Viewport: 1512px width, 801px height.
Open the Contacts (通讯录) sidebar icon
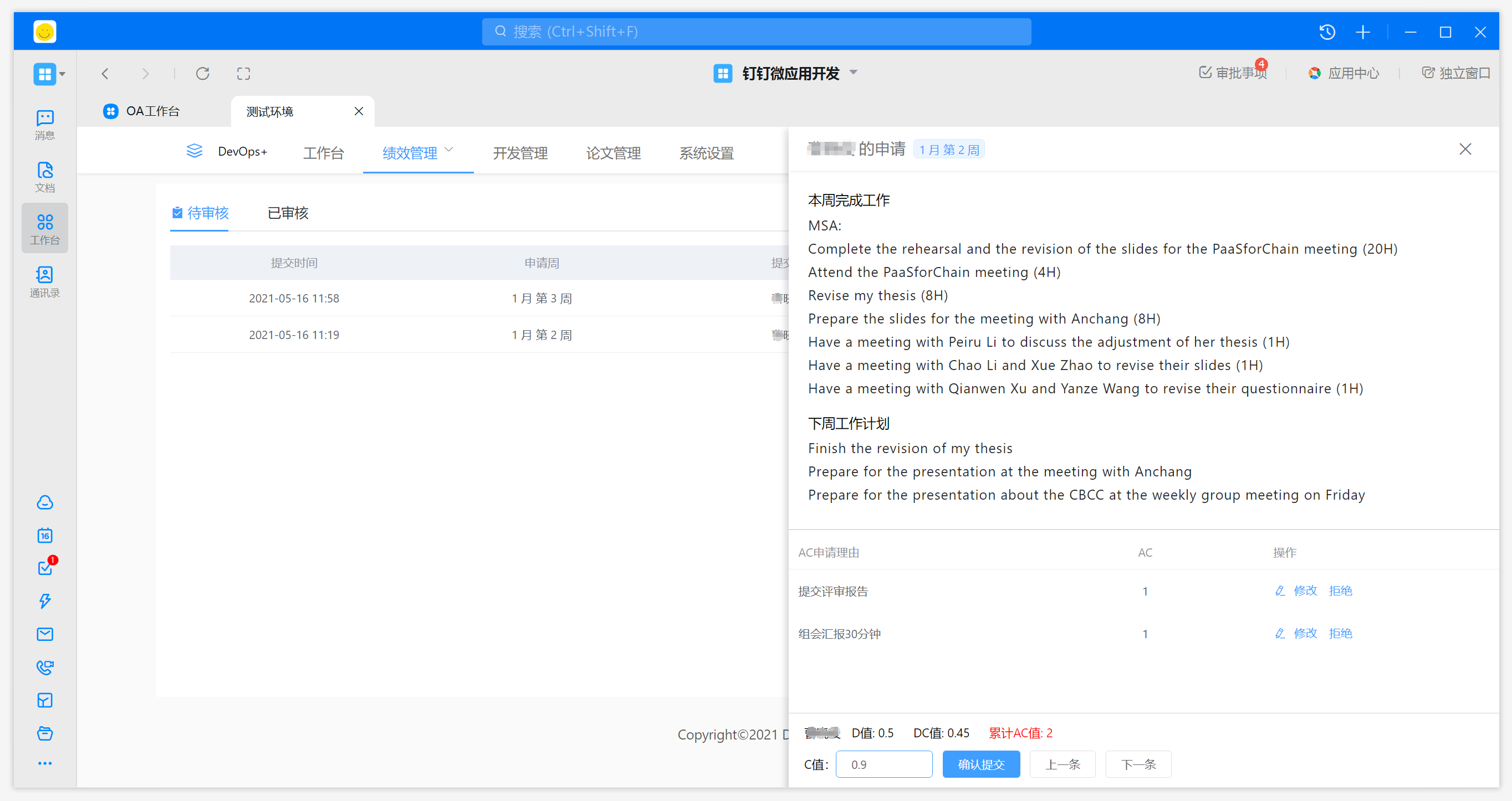click(x=44, y=281)
